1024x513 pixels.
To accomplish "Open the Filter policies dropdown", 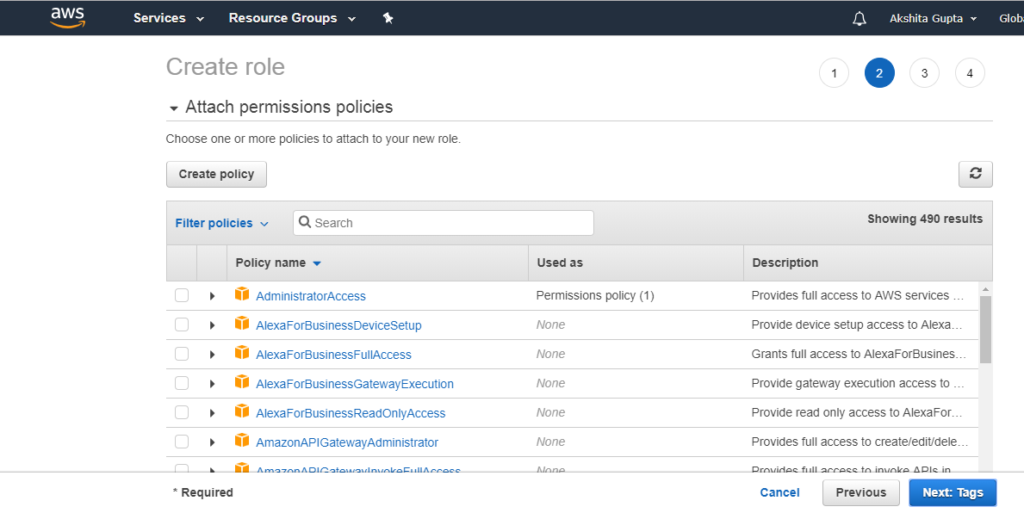I will tap(221, 223).
